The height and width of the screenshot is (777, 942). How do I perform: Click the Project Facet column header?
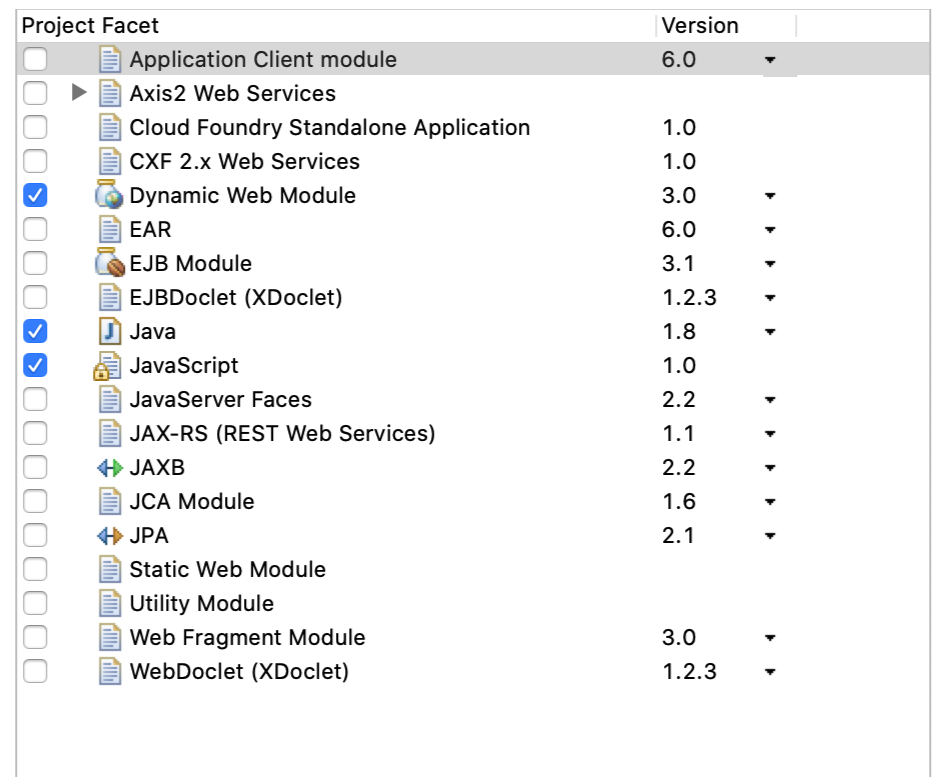click(336, 26)
